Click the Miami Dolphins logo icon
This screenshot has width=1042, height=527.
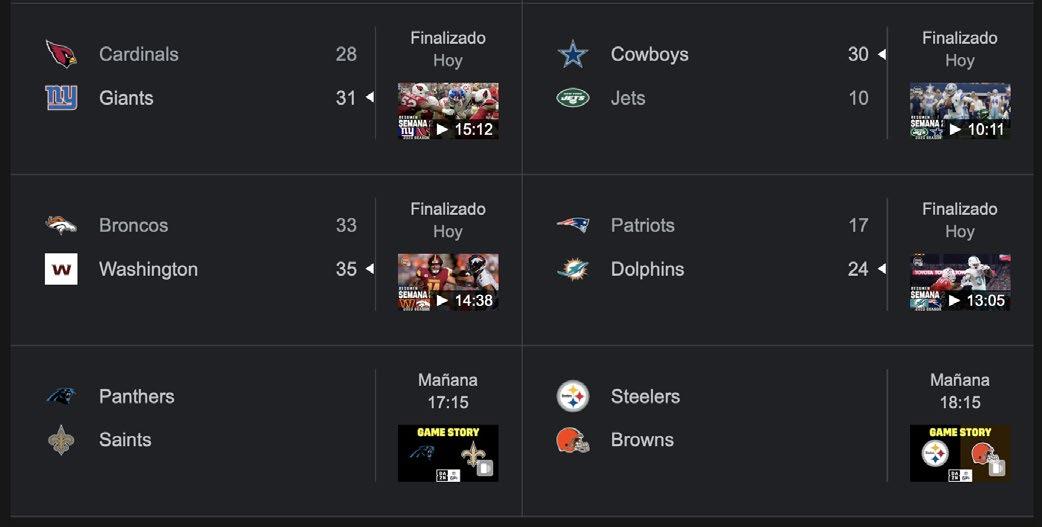click(x=573, y=269)
